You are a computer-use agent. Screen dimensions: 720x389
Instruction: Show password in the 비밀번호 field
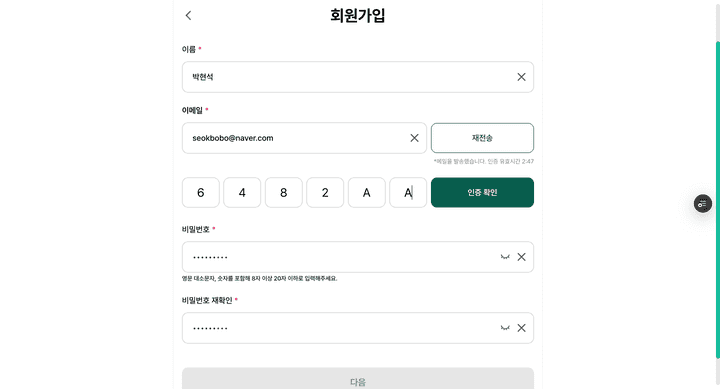pos(505,257)
